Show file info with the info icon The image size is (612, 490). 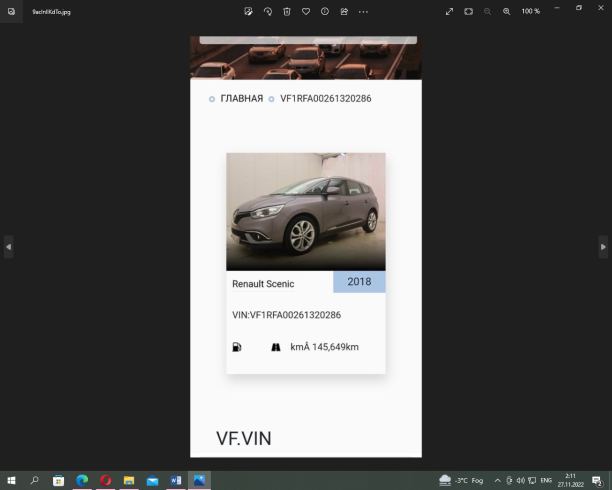325,12
